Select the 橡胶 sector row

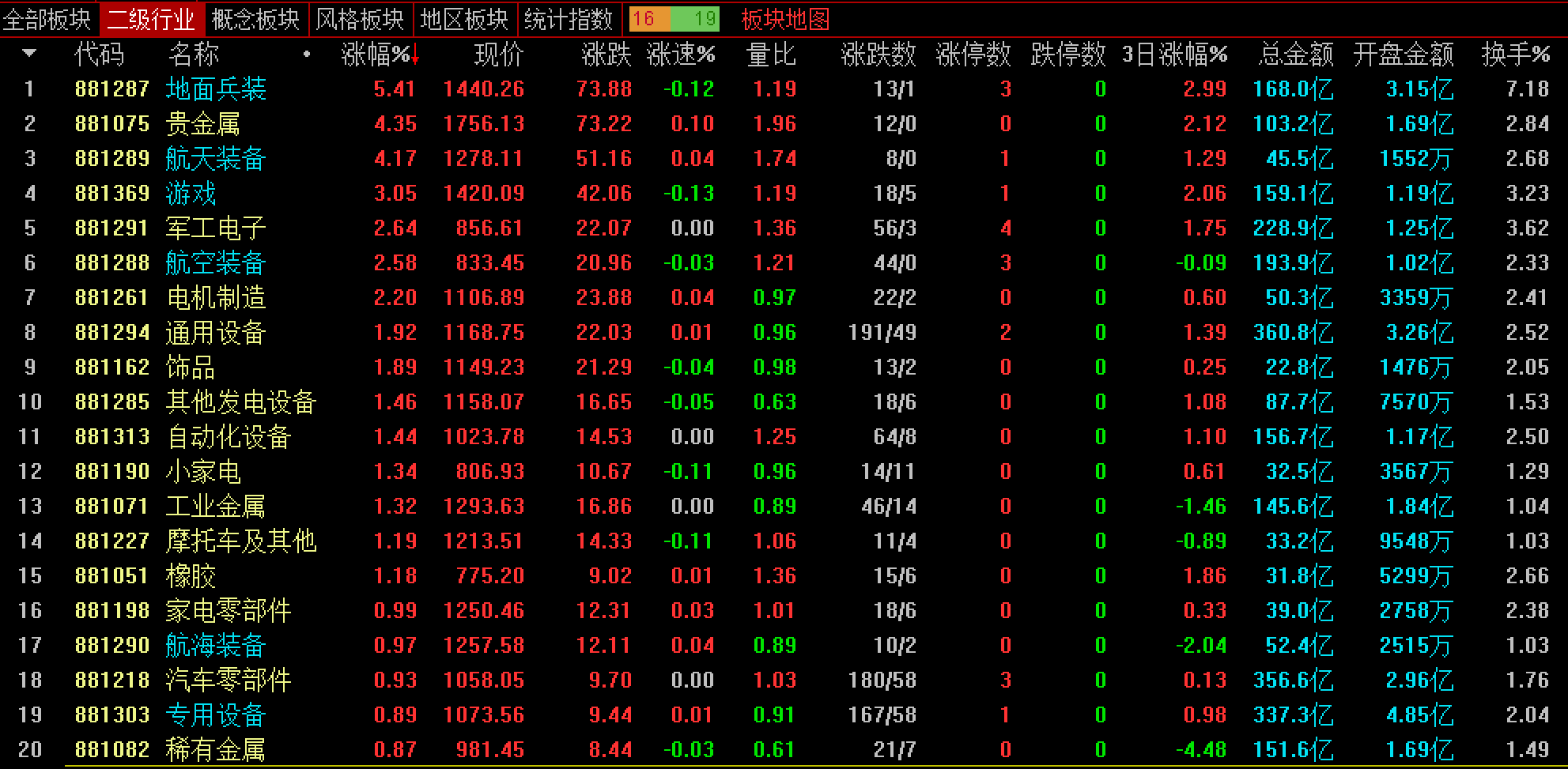[784, 575]
